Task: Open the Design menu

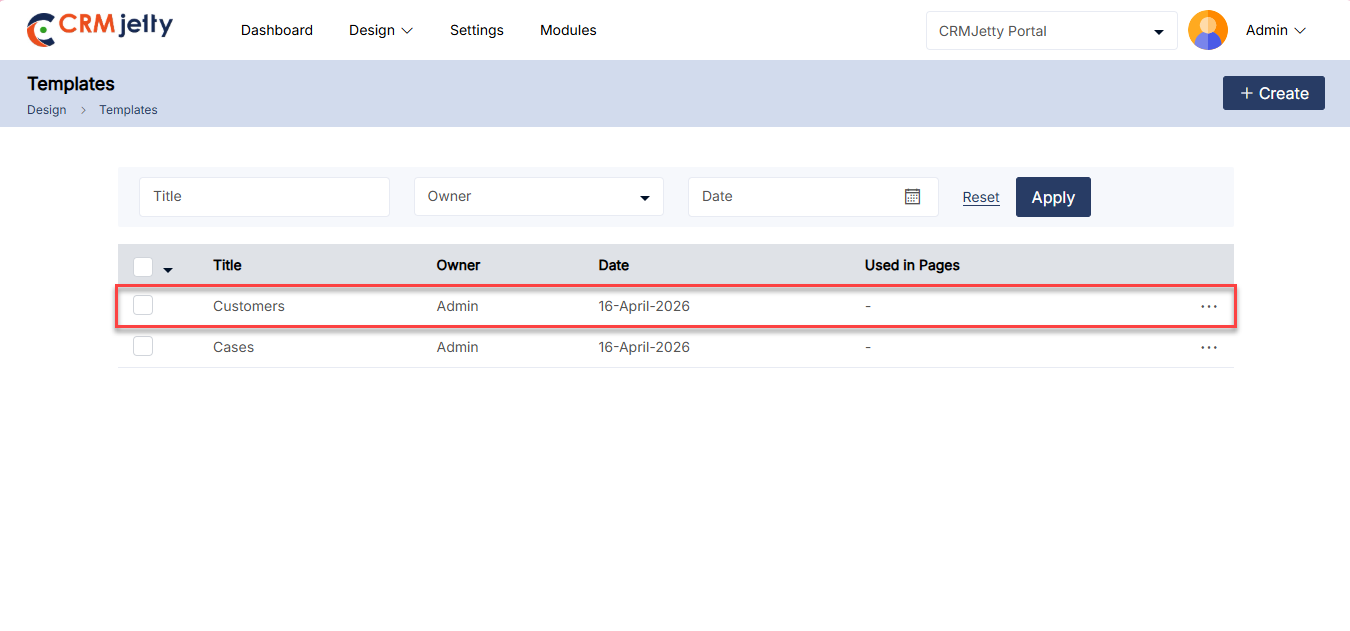Action: pyautogui.click(x=380, y=31)
